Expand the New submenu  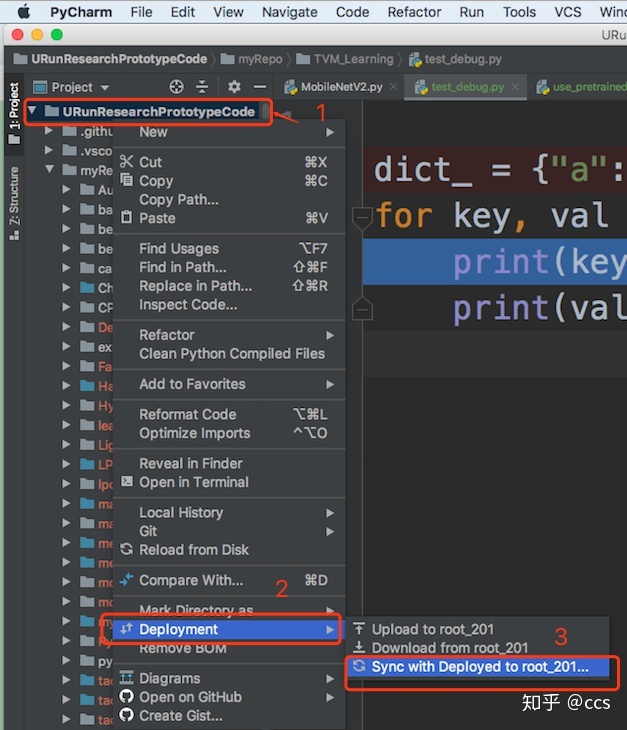coord(229,132)
